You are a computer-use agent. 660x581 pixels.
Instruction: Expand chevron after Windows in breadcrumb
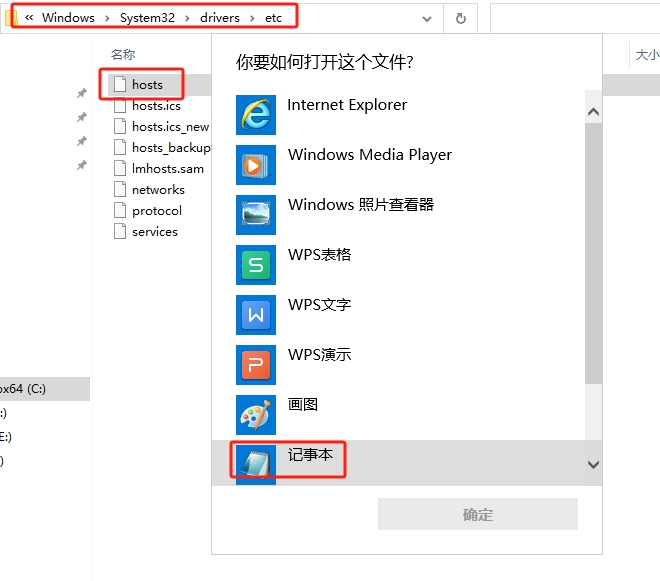click(107, 18)
